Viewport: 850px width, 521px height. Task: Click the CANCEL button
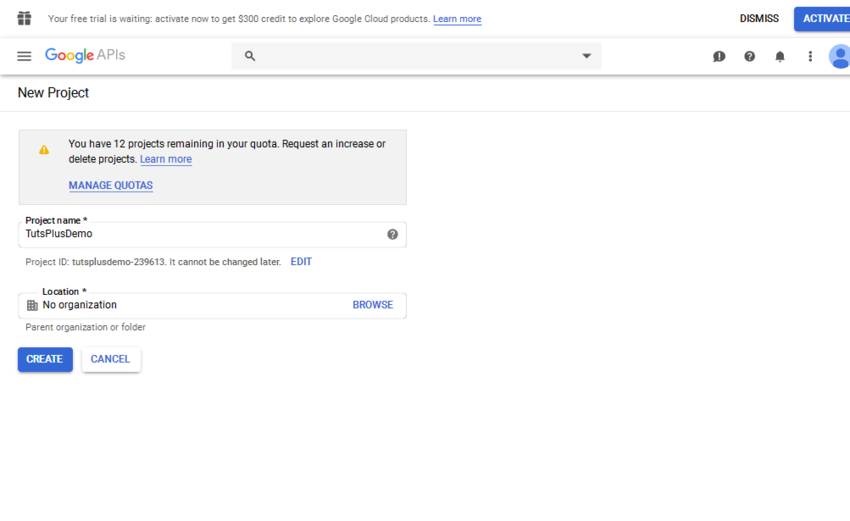110,359
